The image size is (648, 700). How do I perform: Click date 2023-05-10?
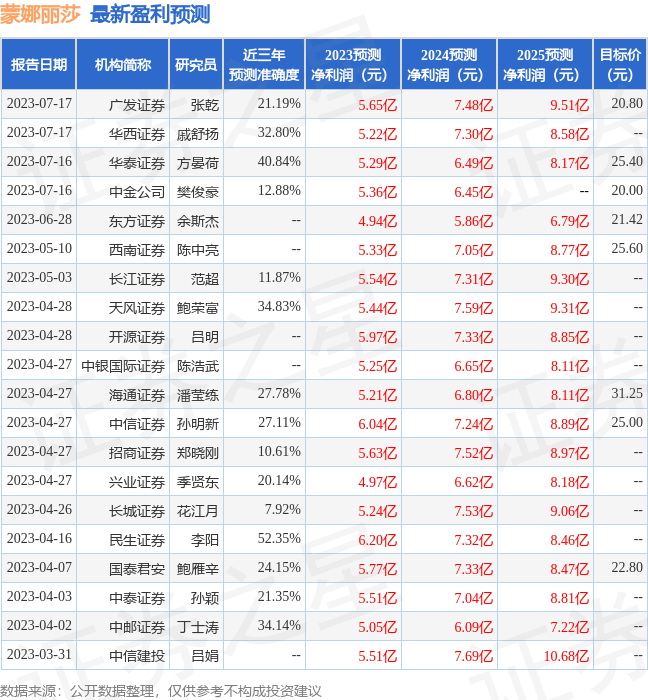[39, 249]
